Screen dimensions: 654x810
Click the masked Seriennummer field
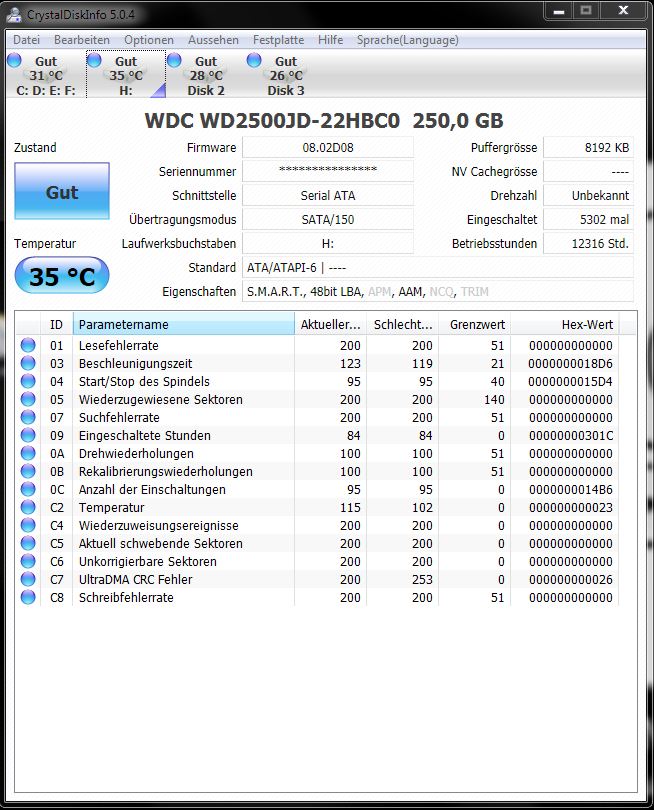(328, 171)
